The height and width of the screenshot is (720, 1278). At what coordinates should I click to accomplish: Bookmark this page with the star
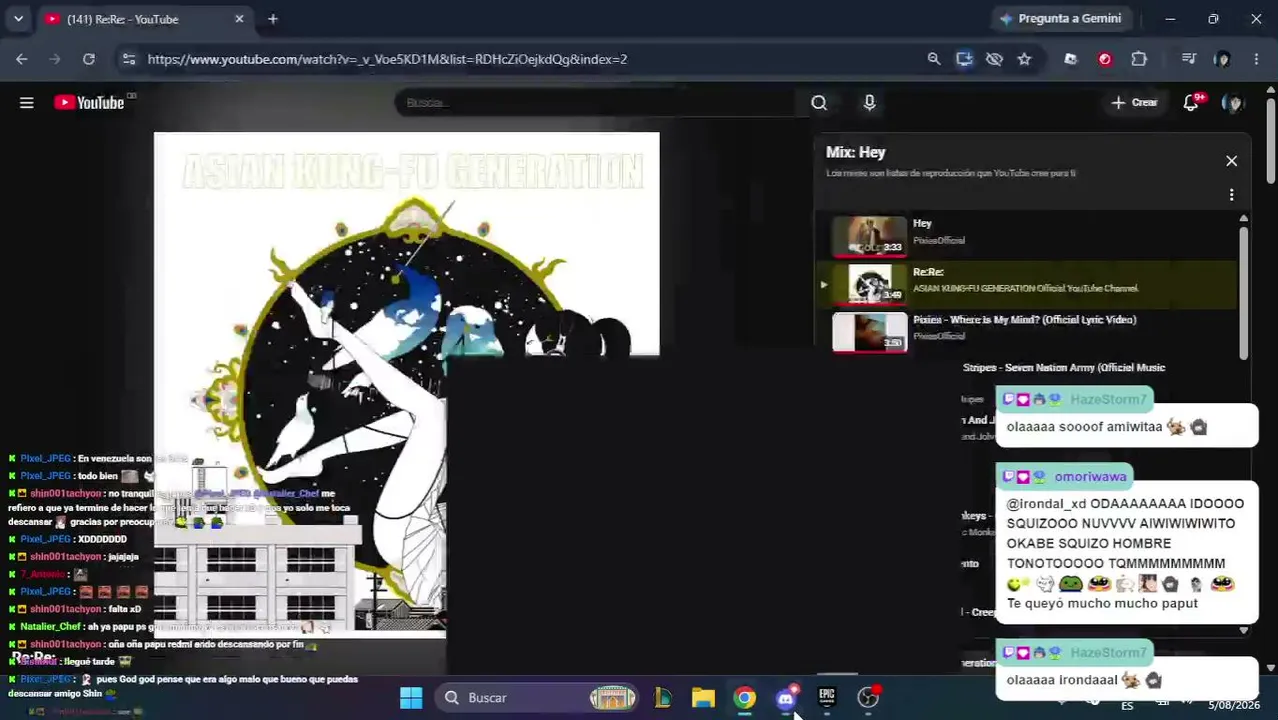tap(1024, 59)
